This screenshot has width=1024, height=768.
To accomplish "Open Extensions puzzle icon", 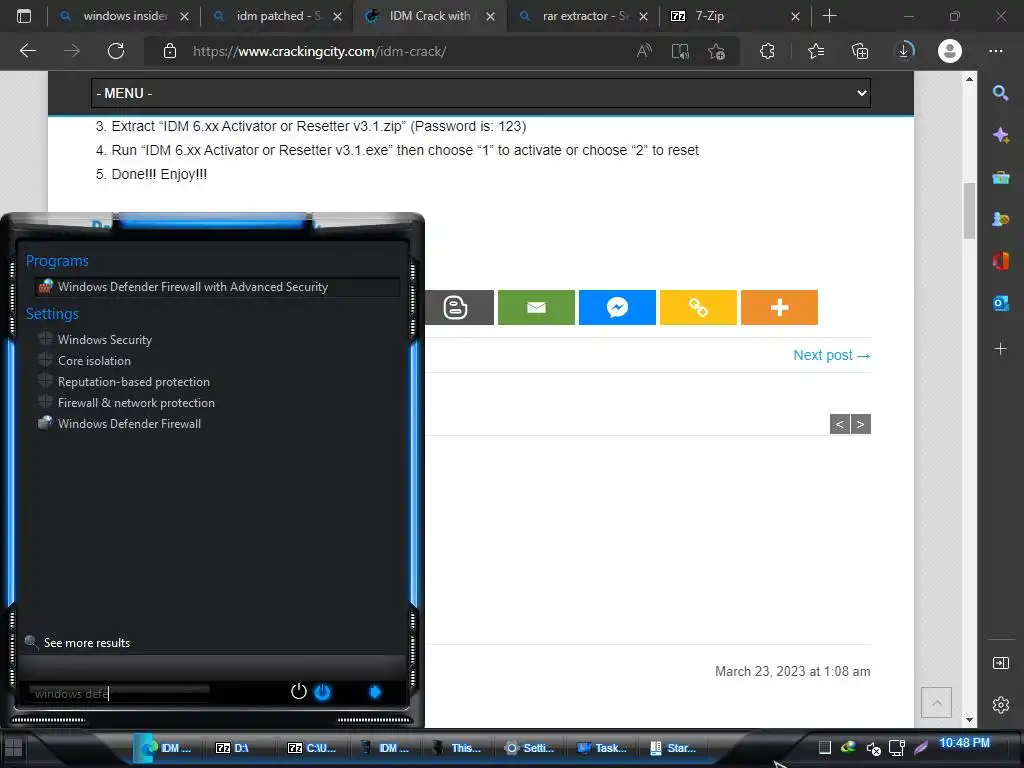I will pyautogui.click(x=767, y=51).
